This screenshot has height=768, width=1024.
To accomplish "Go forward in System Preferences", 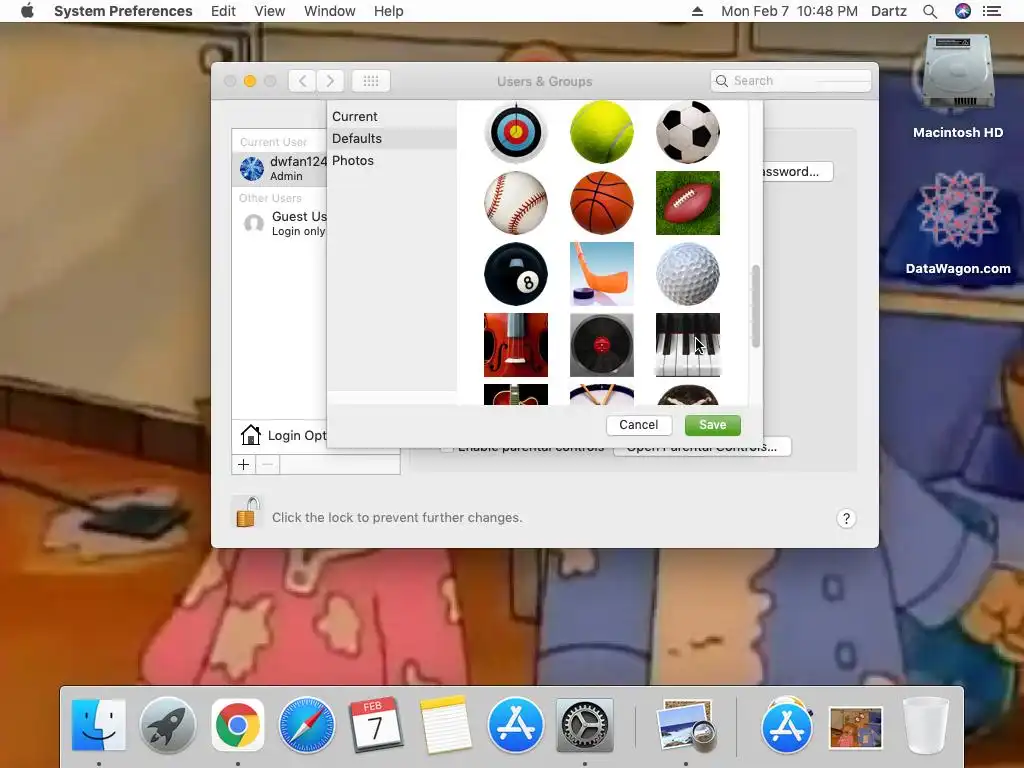I will [330, 81].
